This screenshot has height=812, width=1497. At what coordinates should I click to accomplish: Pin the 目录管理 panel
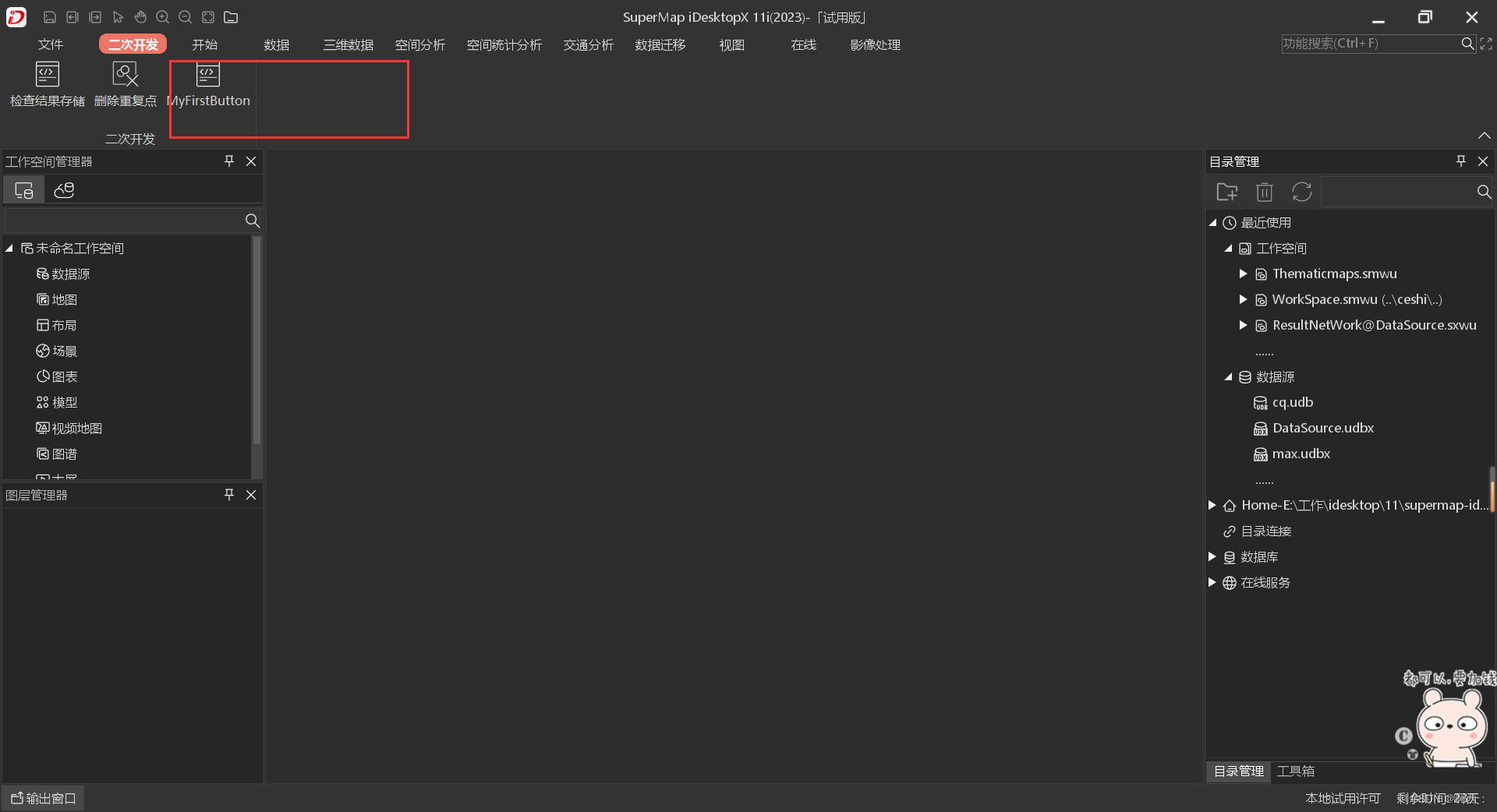click(1461, 161)
